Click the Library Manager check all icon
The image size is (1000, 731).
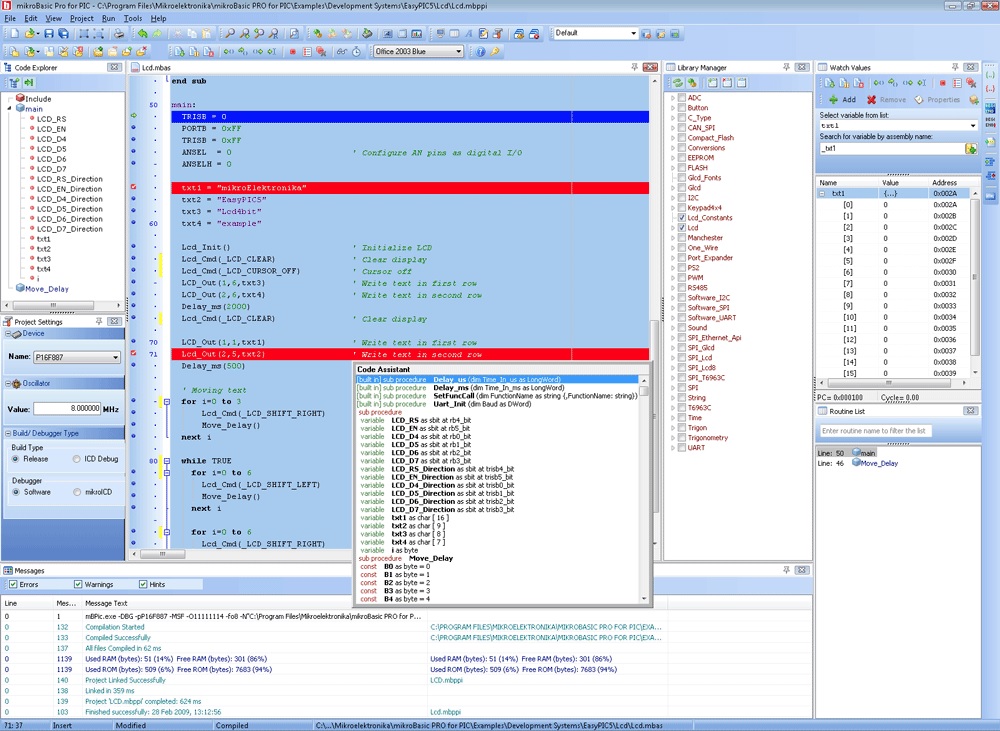[x=712, y=82]
